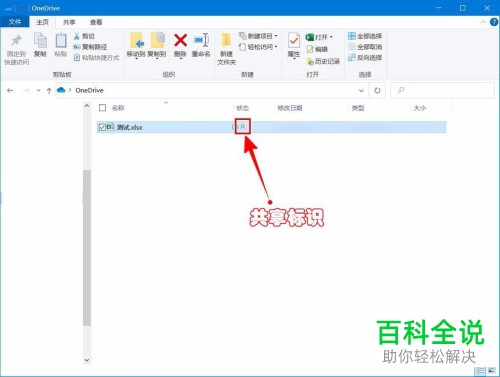The height and width of the screenshot is (377, 500).
Task: Sort by Date modified (修改日期) column
Action: pos(290,108)
